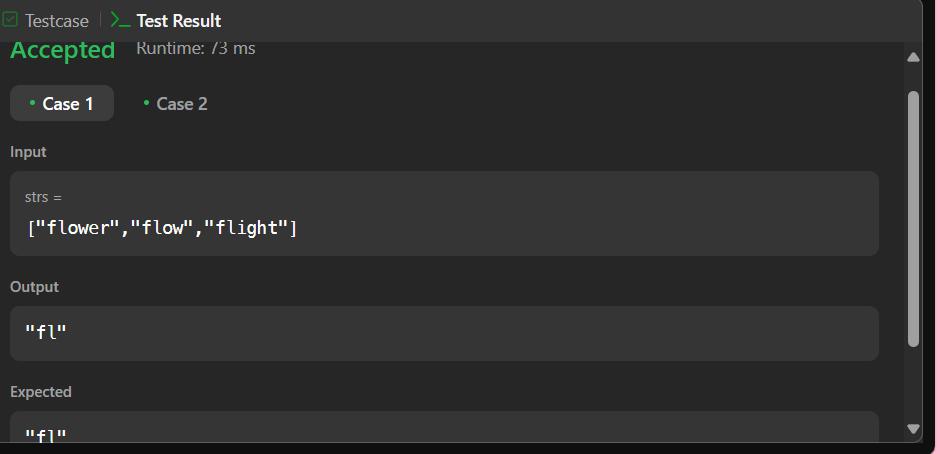Click the Expected section label
Viewport: 940px width, 454px height.
point(41,392)
